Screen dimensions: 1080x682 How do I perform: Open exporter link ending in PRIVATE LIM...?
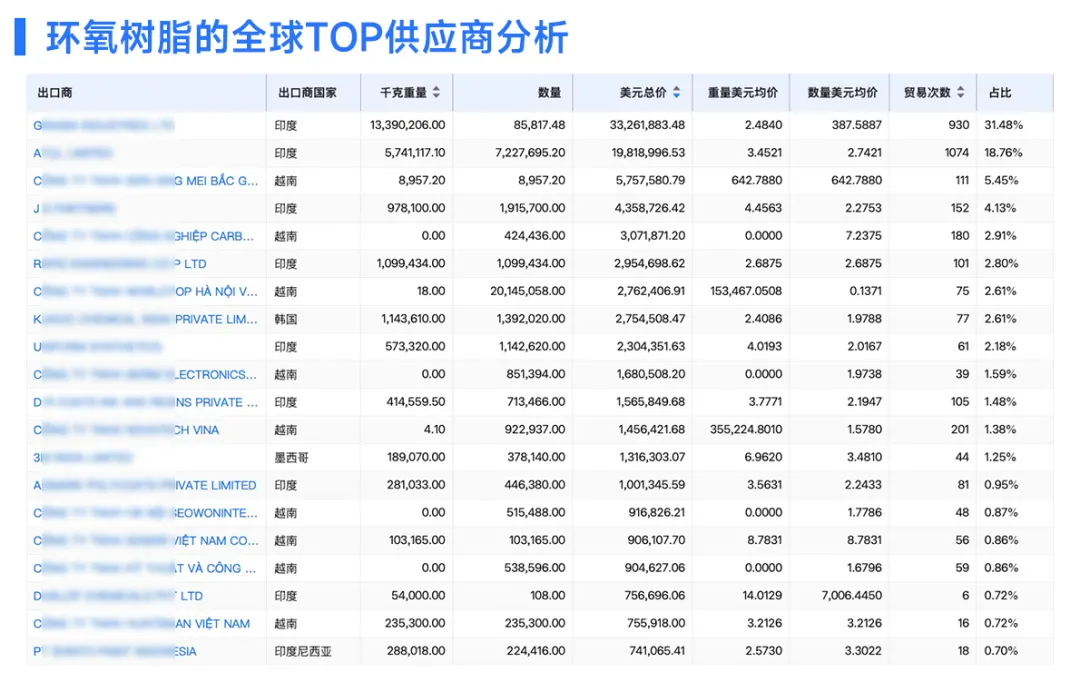pyautogui.click(x=145, y=319)
